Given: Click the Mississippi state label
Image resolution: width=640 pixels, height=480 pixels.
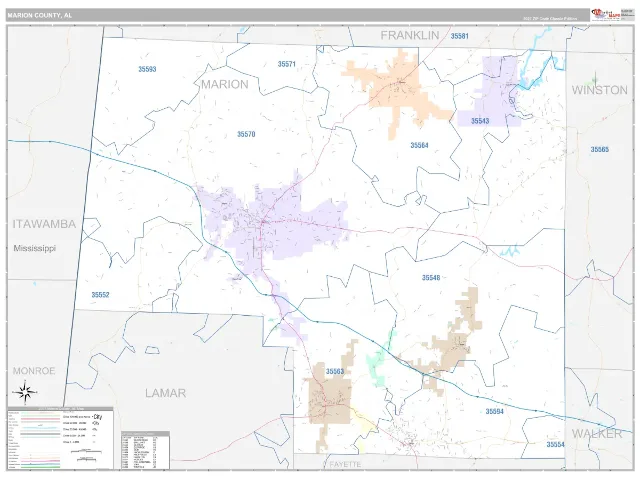Looking at the screenshot, I should [x=35, y=248].
